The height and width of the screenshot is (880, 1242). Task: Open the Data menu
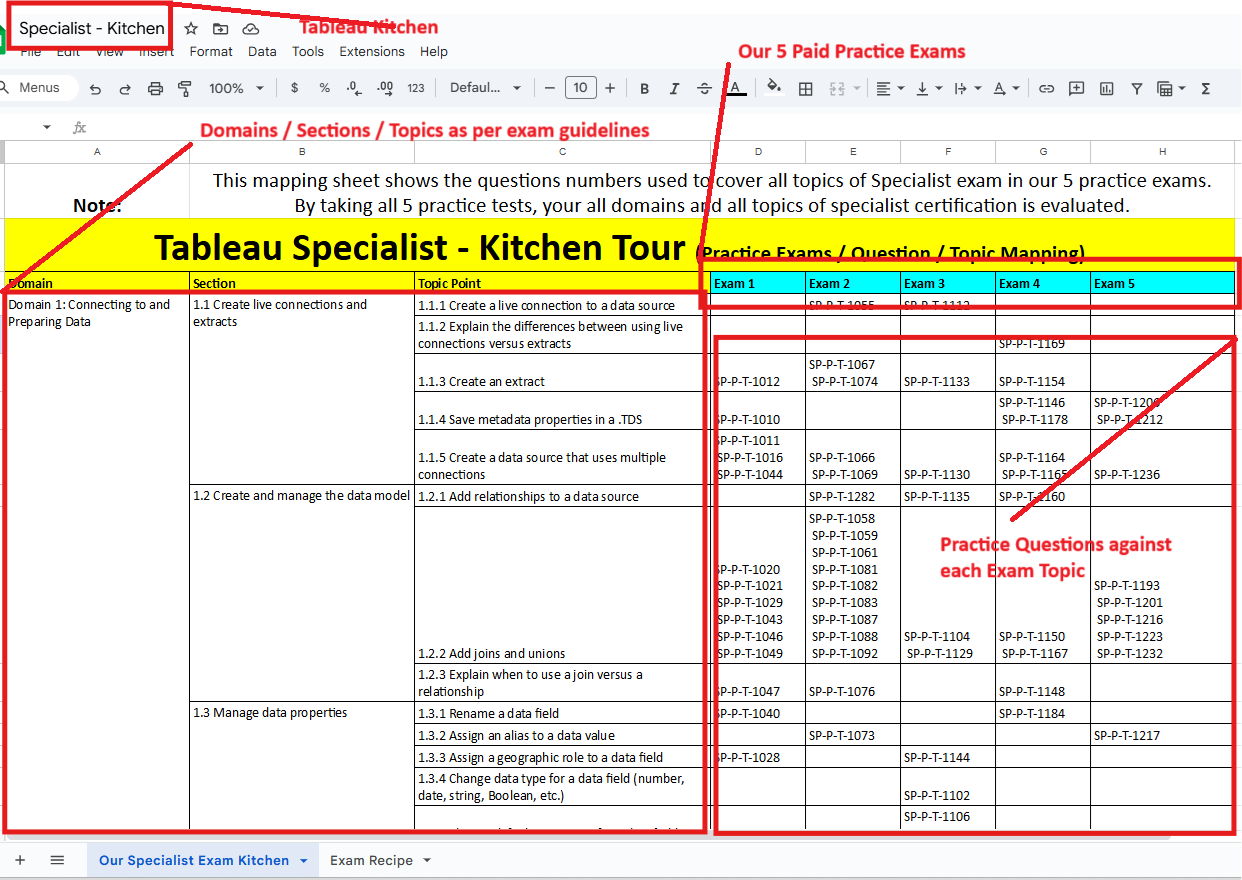point(262,52)
